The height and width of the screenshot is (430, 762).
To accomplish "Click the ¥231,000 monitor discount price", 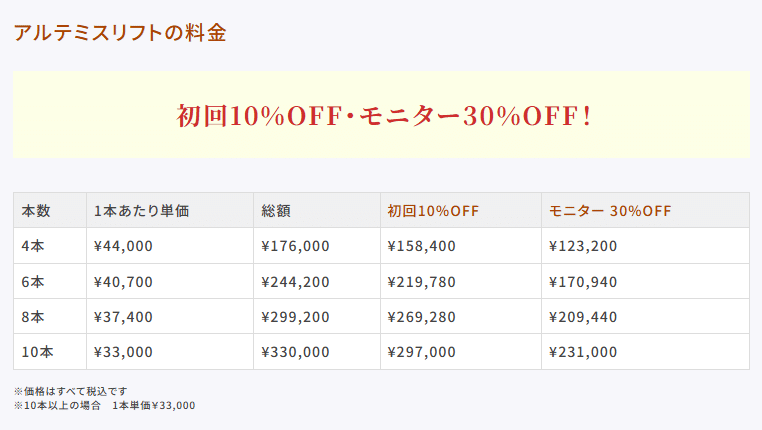I will [583, 352].
